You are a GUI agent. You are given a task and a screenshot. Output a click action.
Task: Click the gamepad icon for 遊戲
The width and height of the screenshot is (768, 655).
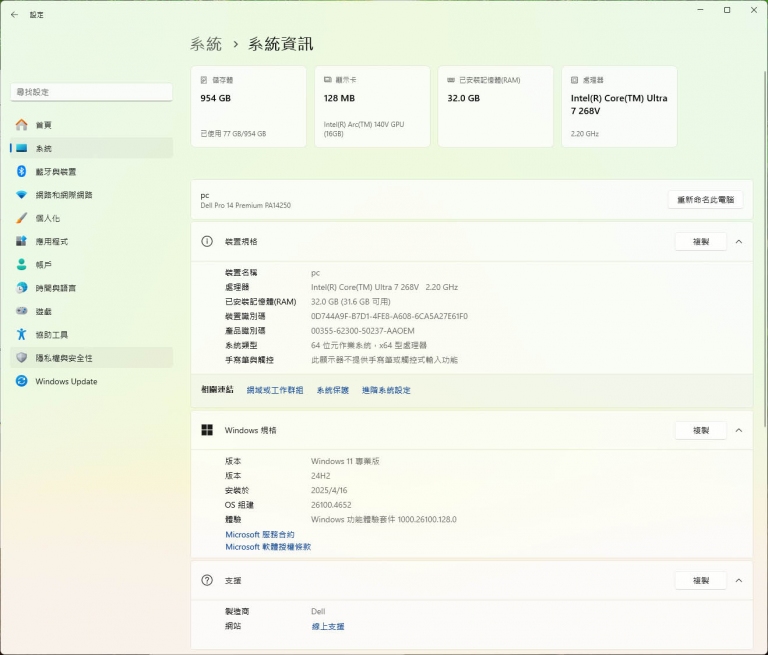pos(22,311)
